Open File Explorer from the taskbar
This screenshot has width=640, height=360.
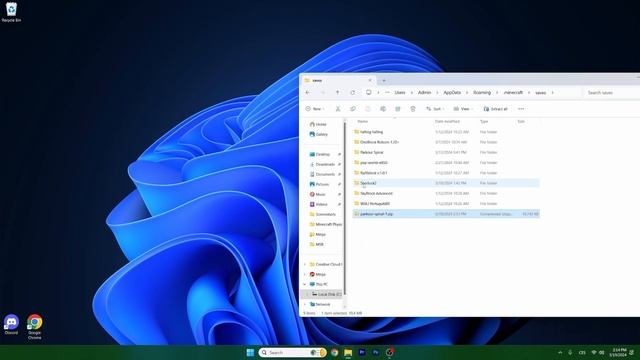tap(348, 352)
